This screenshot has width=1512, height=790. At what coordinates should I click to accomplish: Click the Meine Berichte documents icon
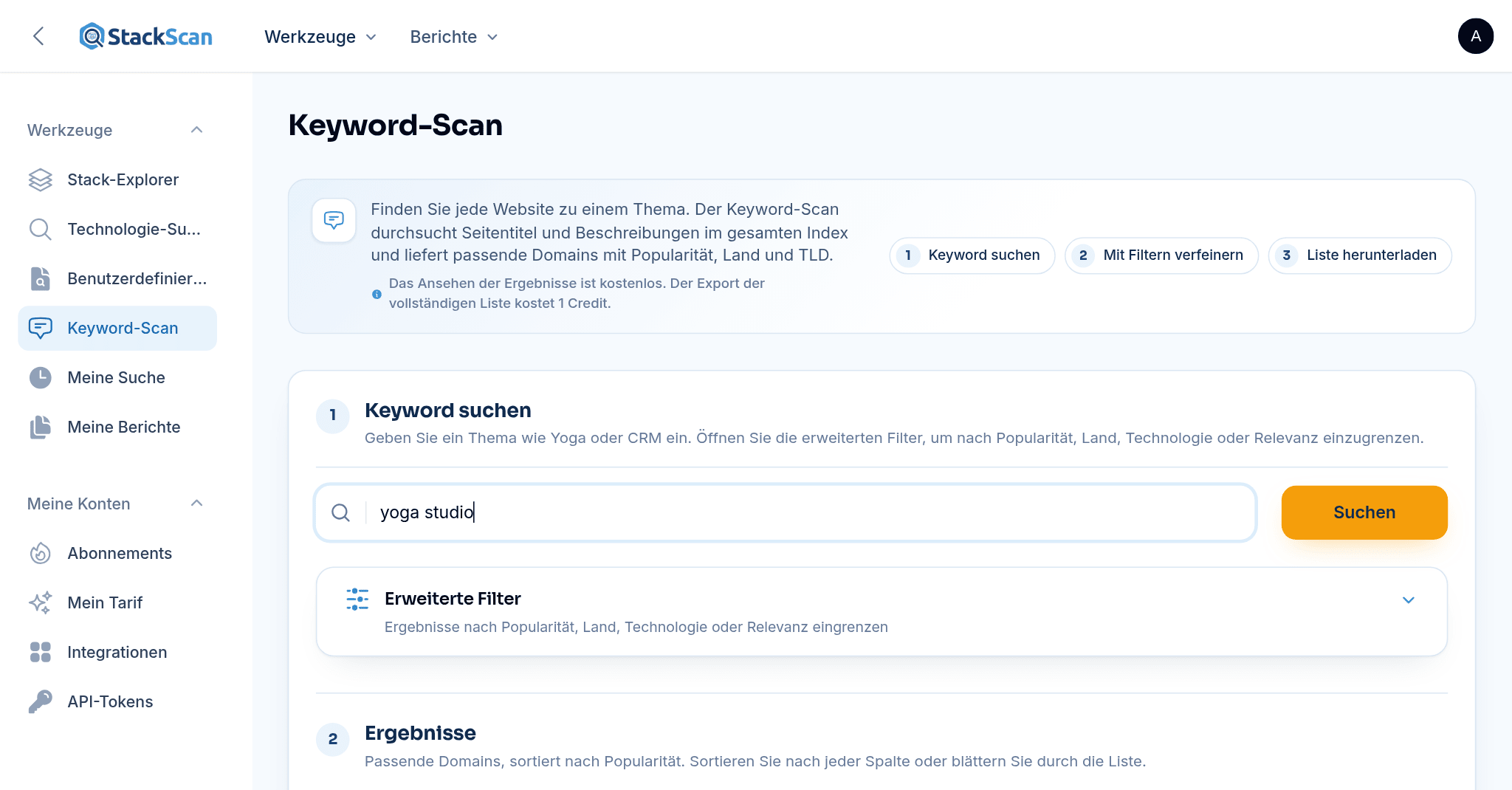point(41,427)
